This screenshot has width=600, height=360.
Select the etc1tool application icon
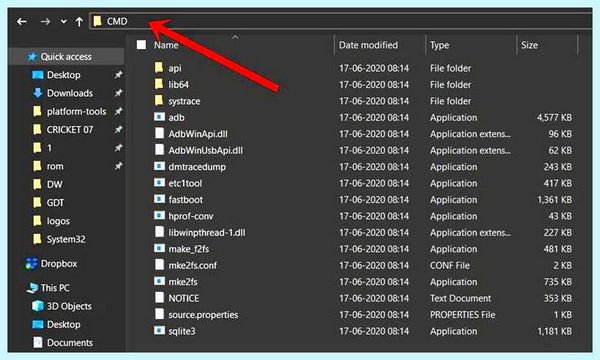[159, 182]
